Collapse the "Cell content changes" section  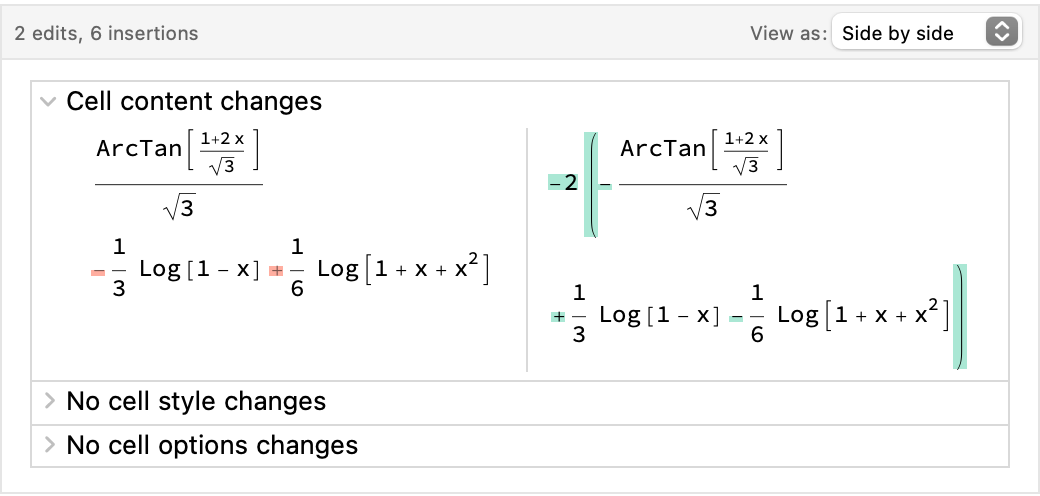(47, 101)
